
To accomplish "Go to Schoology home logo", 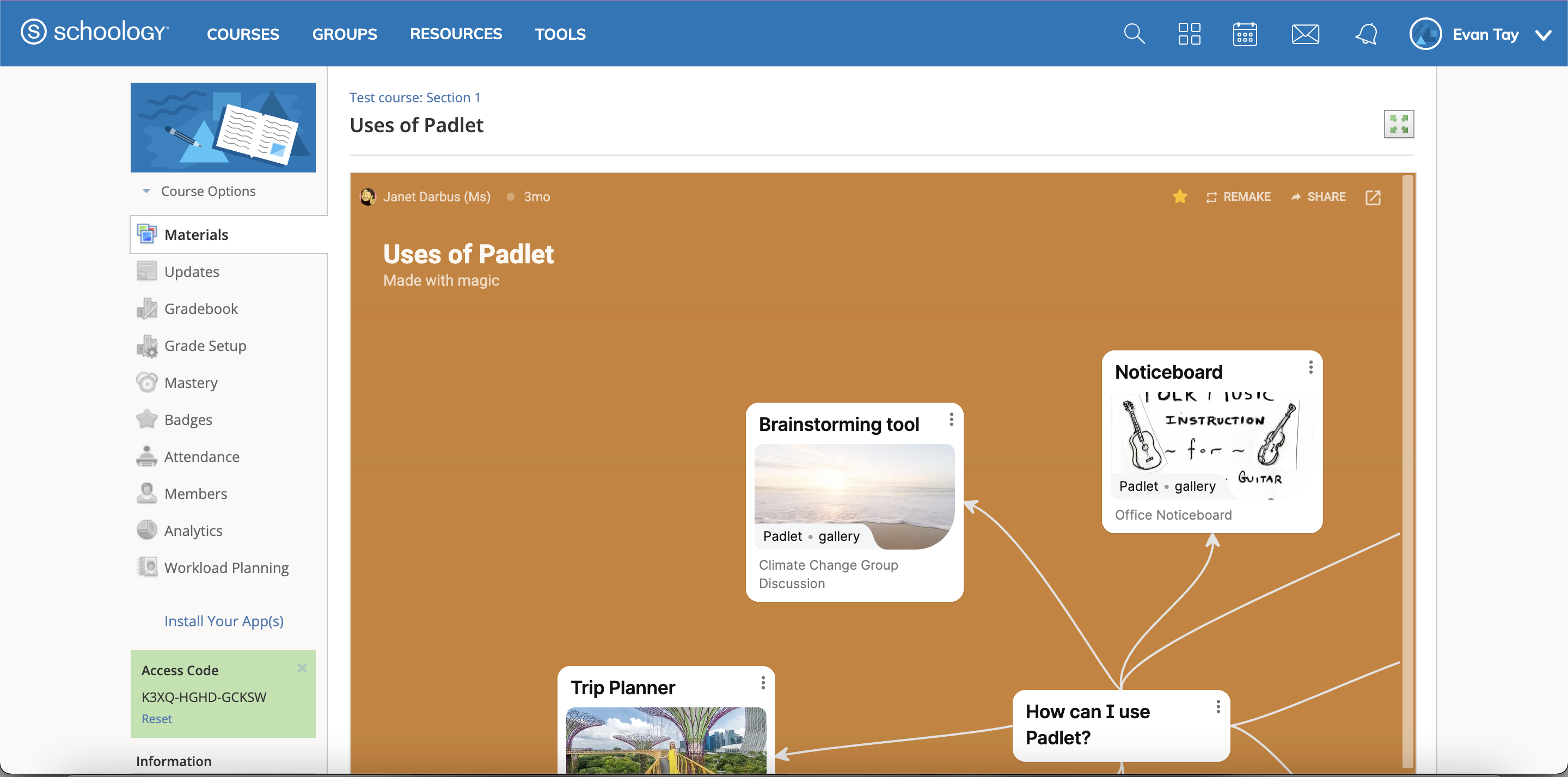I will (x=95, y=32).
